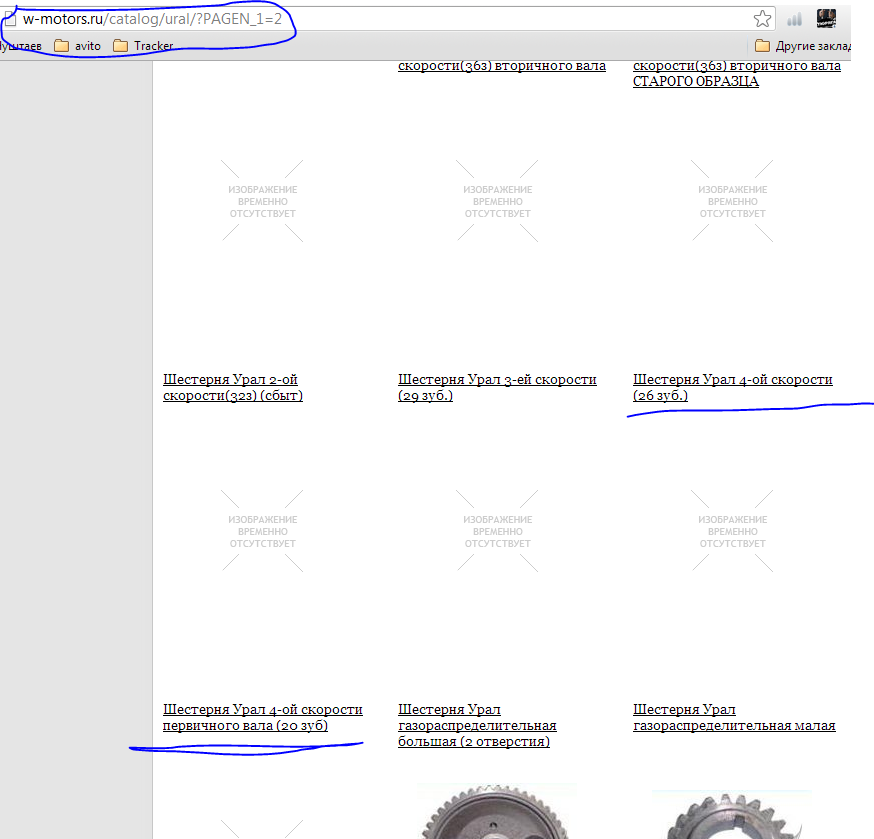
Task: Open link Шестерня Урал 4-ой скорости первичного вала
Action: (263, 717)
